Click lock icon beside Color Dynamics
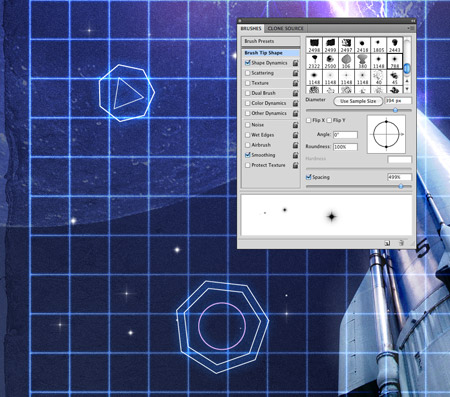Screen dimensions: 450x397 point(295,103)
